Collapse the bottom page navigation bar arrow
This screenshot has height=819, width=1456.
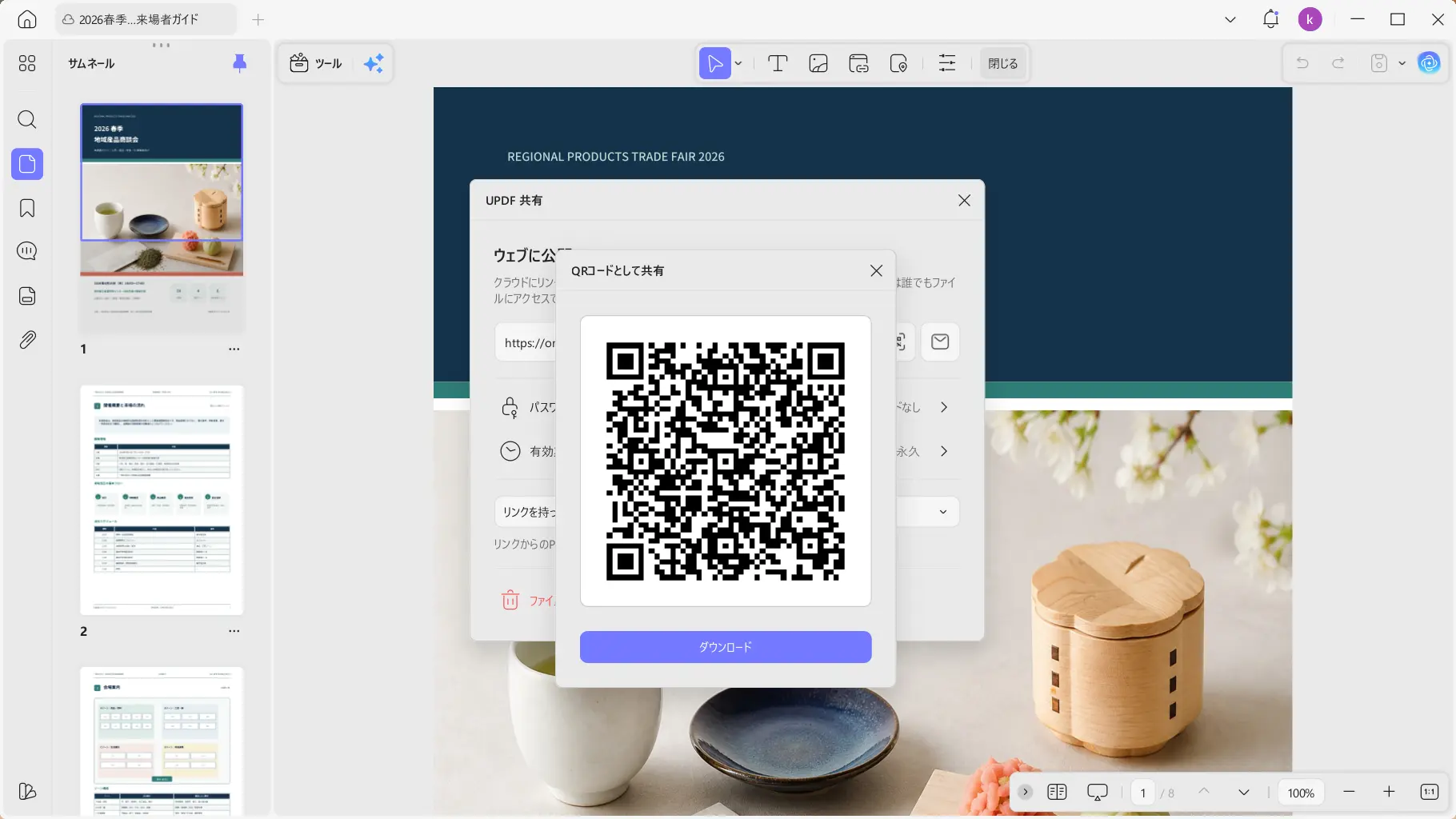point(1025,792)
